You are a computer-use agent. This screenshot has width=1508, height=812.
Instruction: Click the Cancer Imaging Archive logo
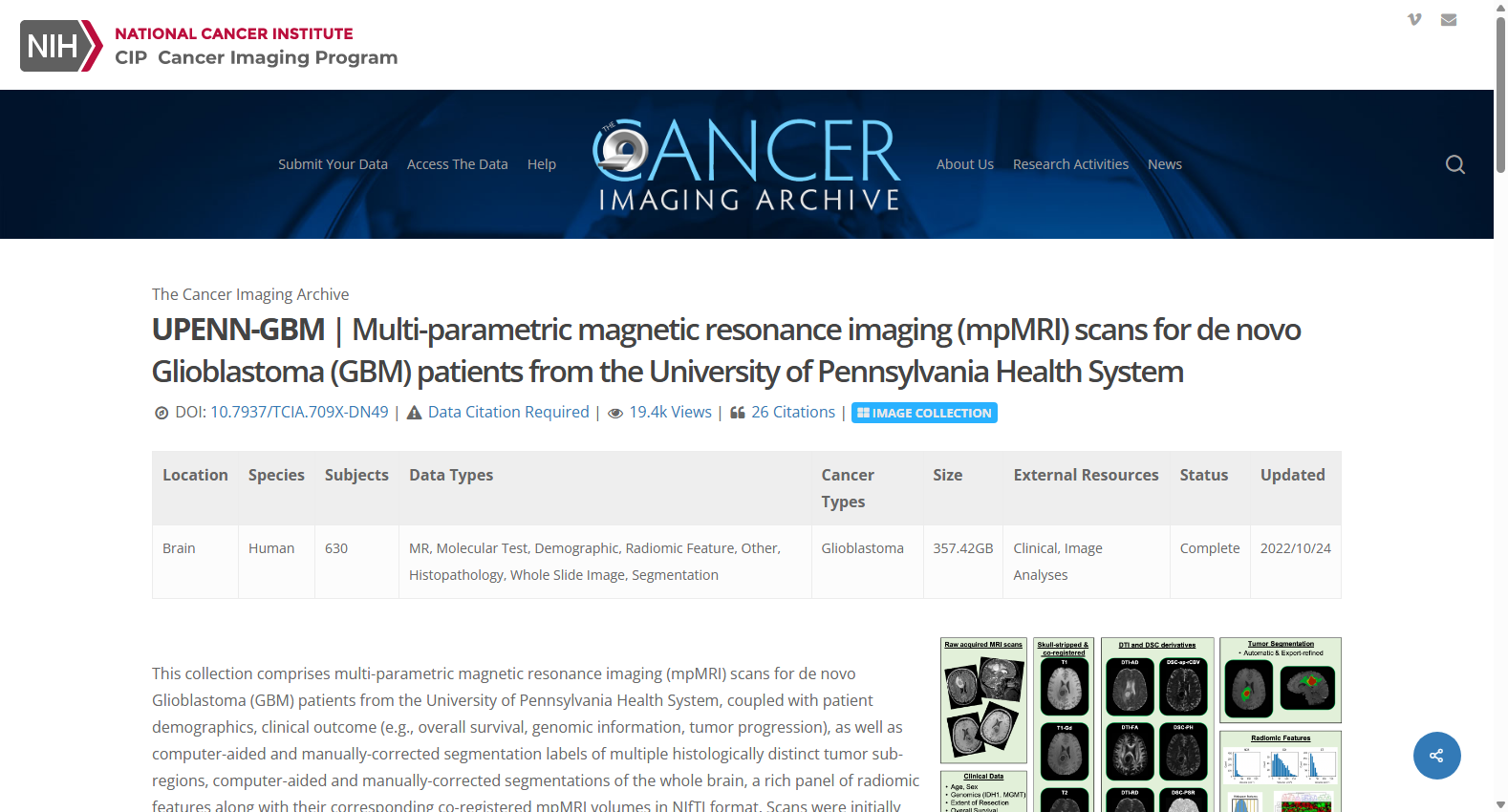tap(746, 164)
